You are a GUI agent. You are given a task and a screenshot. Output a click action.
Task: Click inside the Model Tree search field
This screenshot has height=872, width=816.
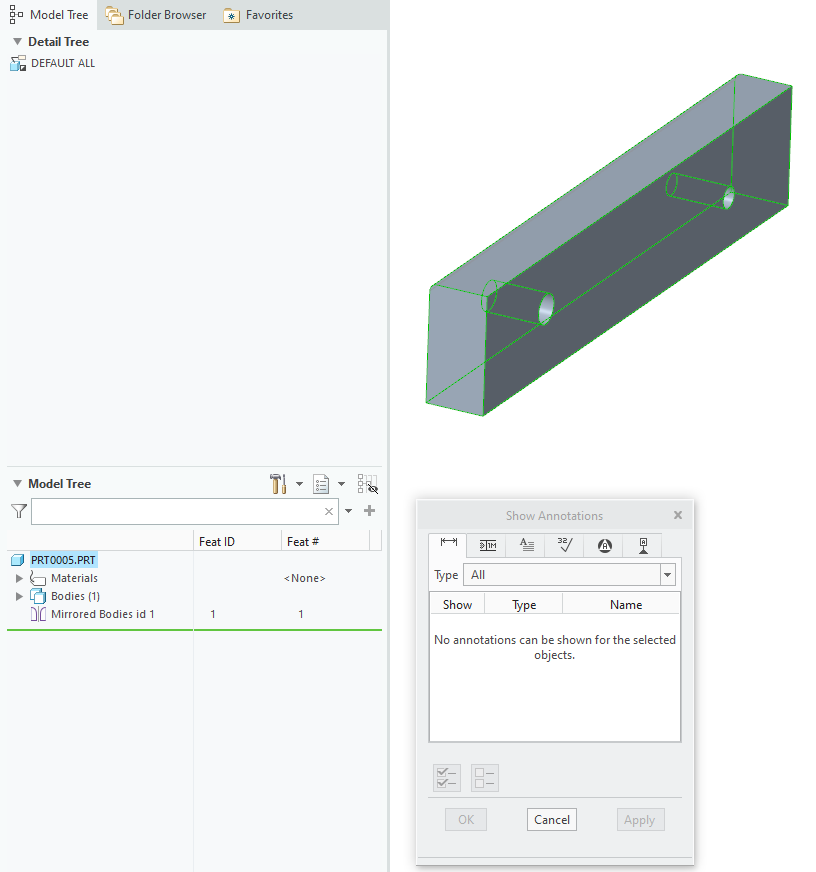180,511
